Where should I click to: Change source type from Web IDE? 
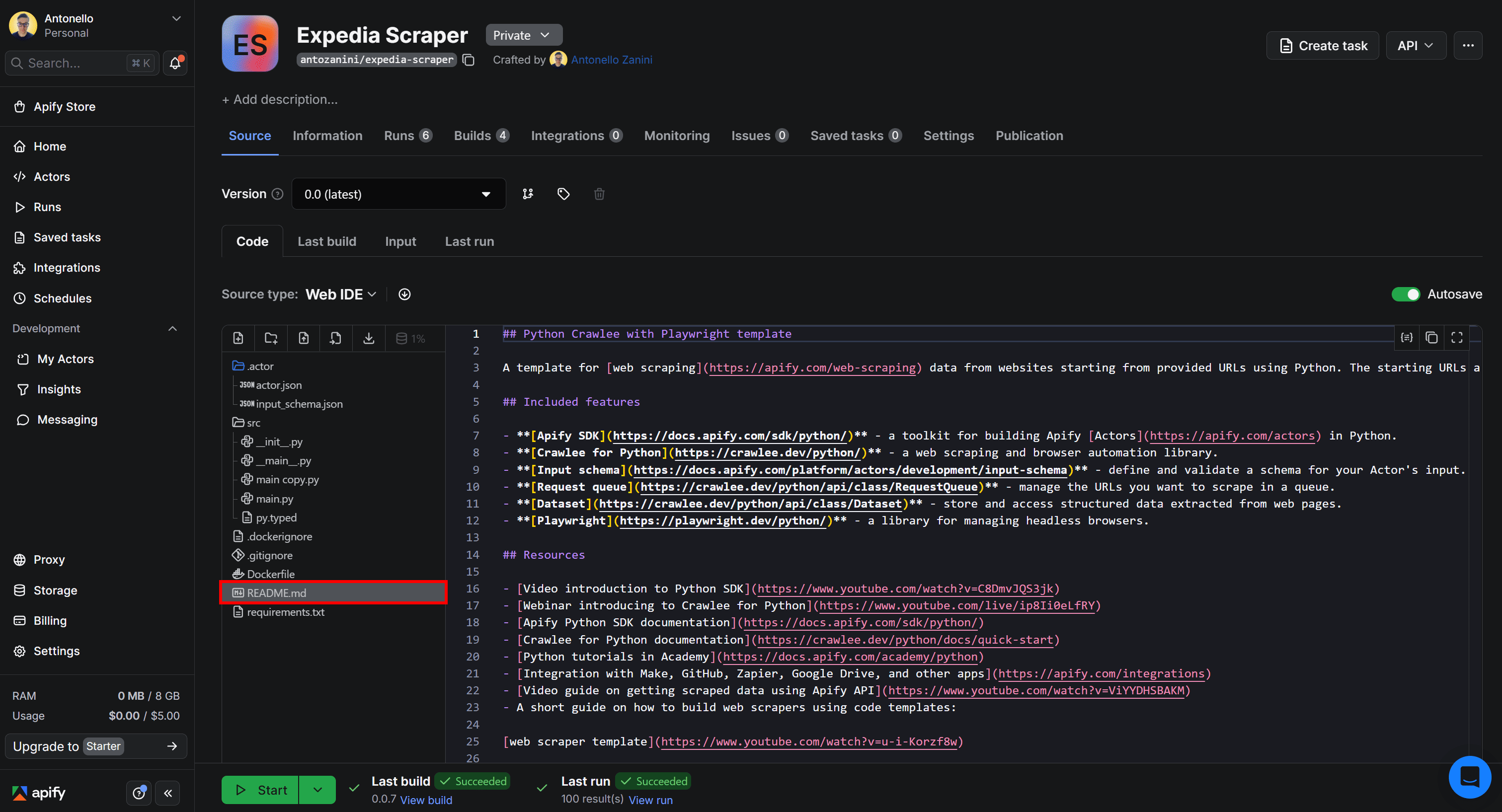tap(341, 294)
